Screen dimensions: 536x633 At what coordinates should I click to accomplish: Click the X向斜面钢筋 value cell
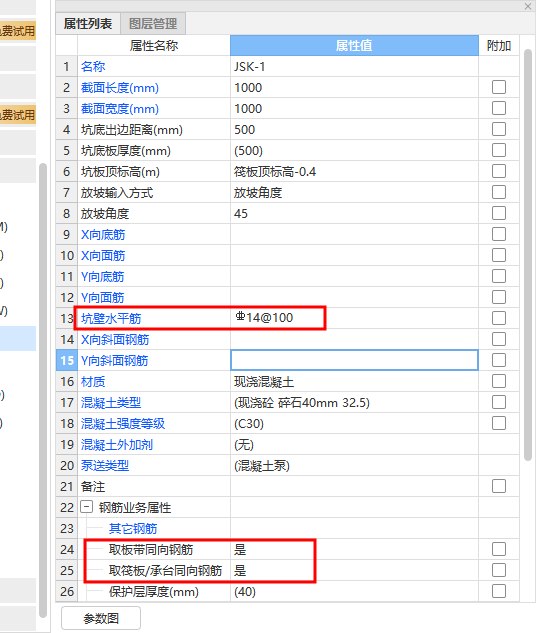pos(354,339)
